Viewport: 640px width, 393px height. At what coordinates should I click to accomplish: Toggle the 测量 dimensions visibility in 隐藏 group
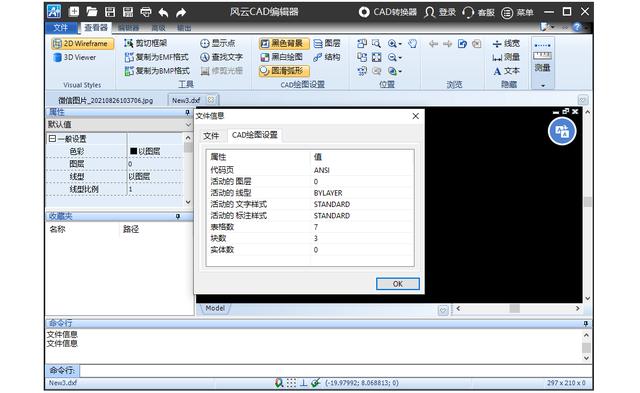pos(506,57)
